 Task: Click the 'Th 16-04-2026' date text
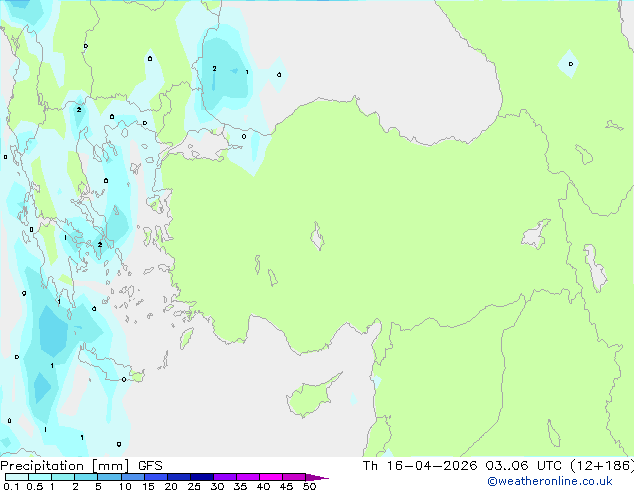click(420, 466)
